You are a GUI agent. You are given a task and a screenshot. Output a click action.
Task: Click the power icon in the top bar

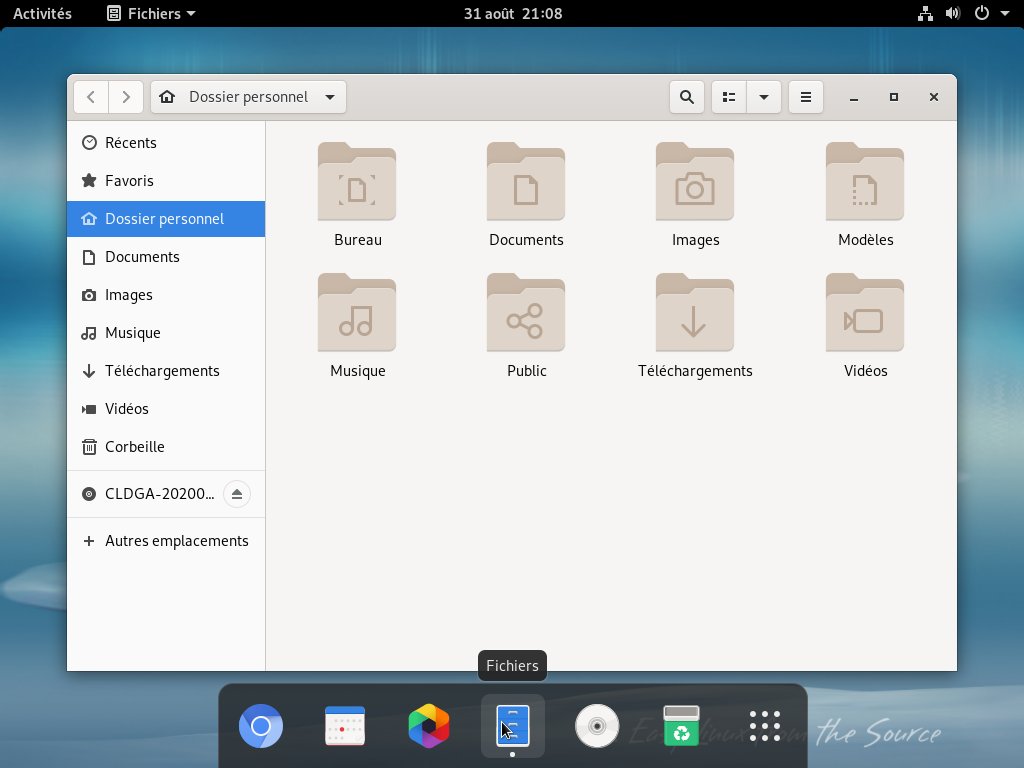(x=982, y=13)
